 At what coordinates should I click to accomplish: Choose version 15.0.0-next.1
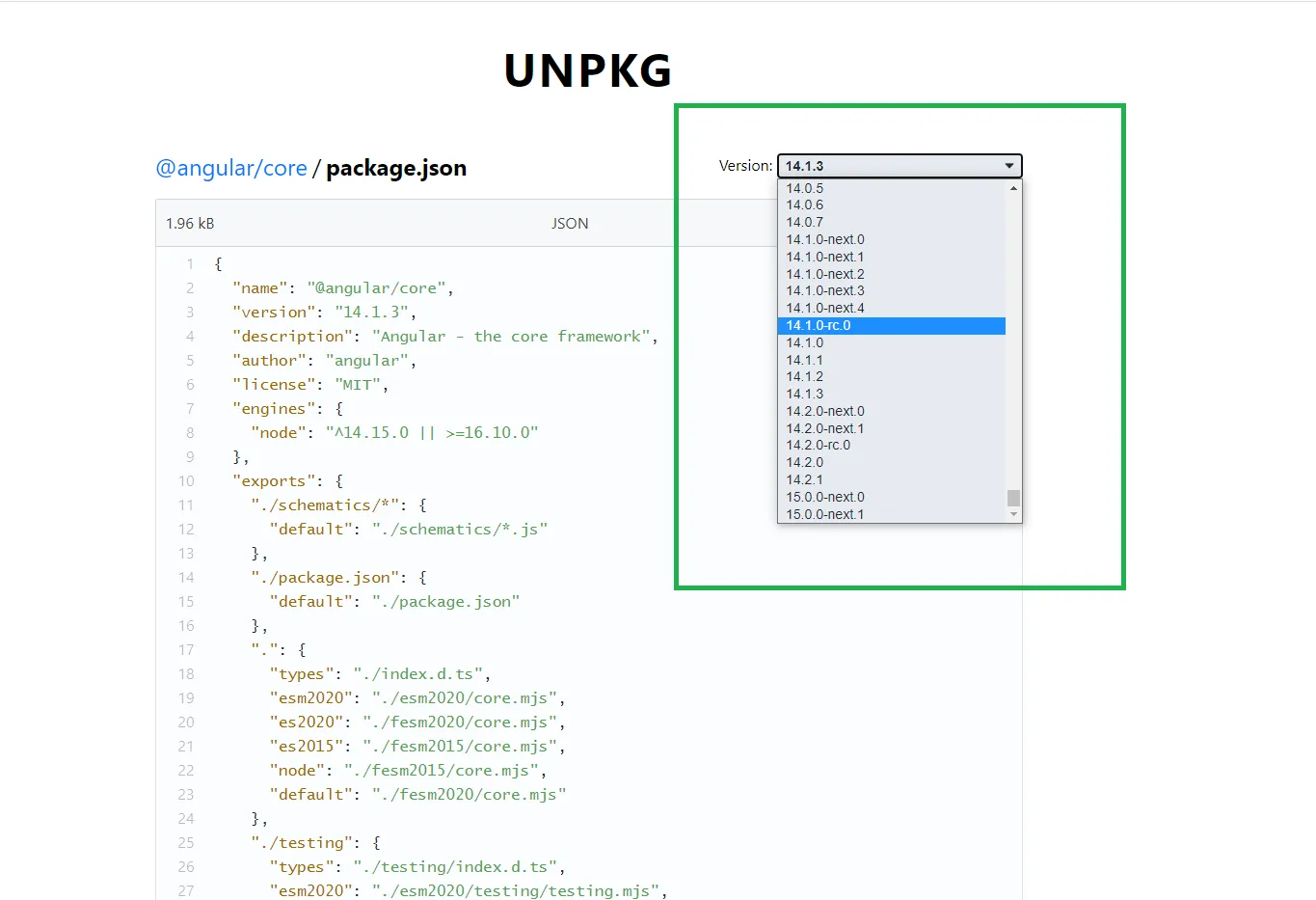[x=892, y=514]
